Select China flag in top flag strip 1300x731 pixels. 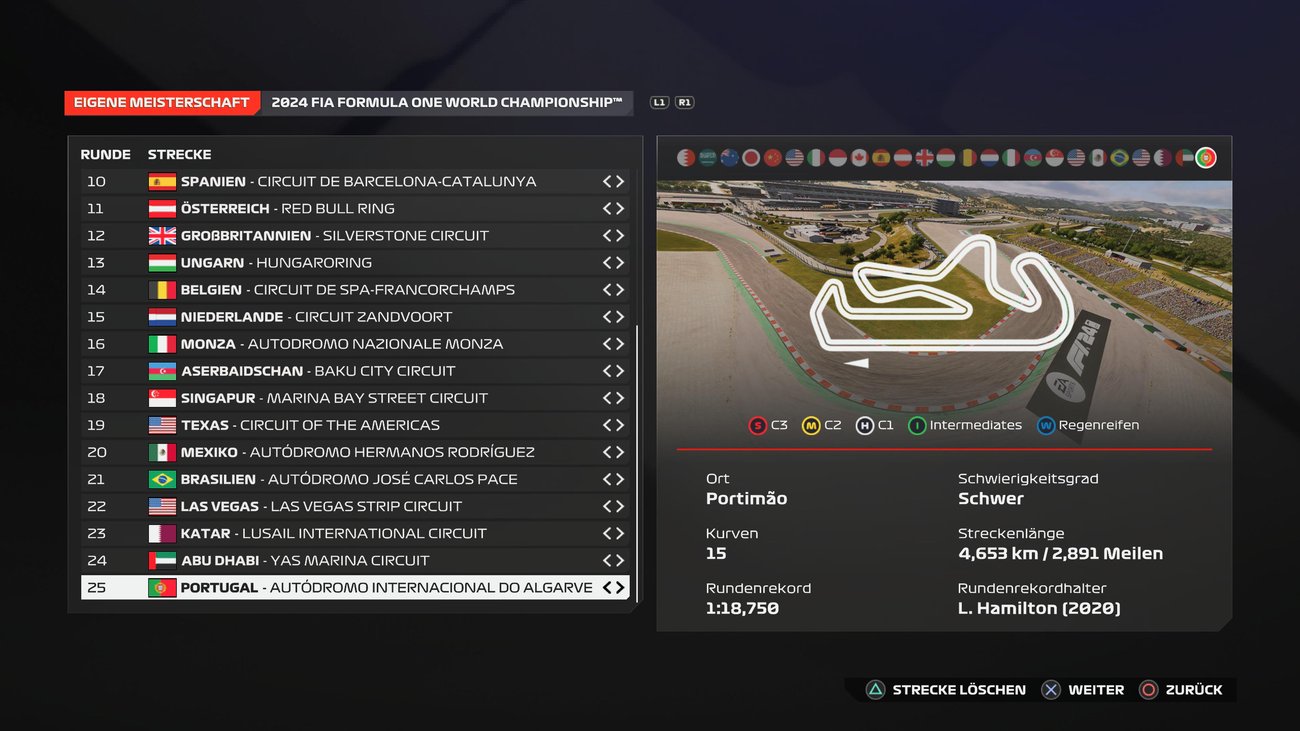point(772,158)
